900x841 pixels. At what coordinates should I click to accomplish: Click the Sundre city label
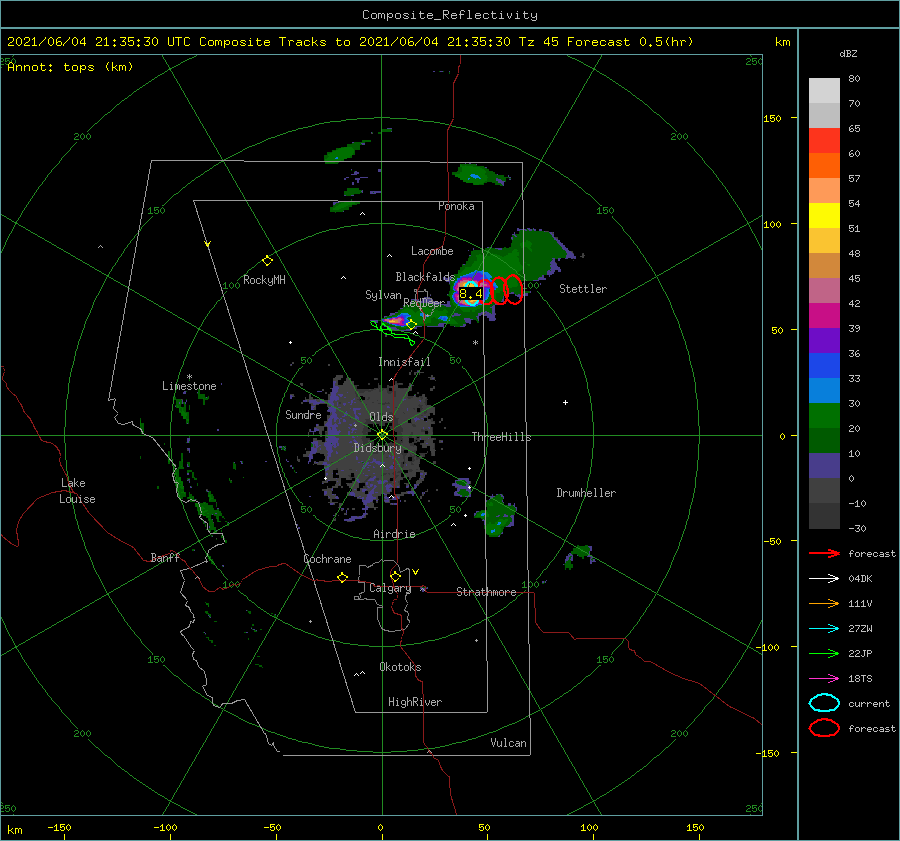point(303,415)
